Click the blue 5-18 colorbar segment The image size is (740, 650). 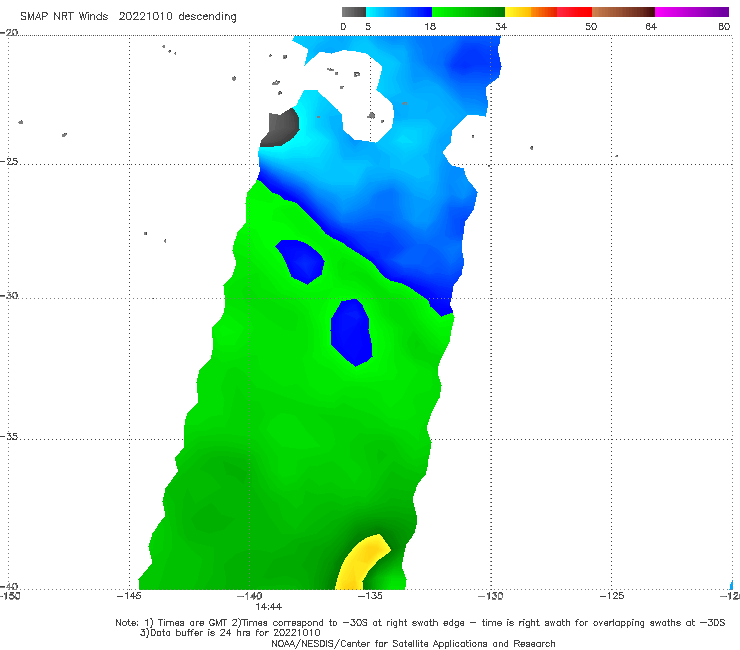399,12
